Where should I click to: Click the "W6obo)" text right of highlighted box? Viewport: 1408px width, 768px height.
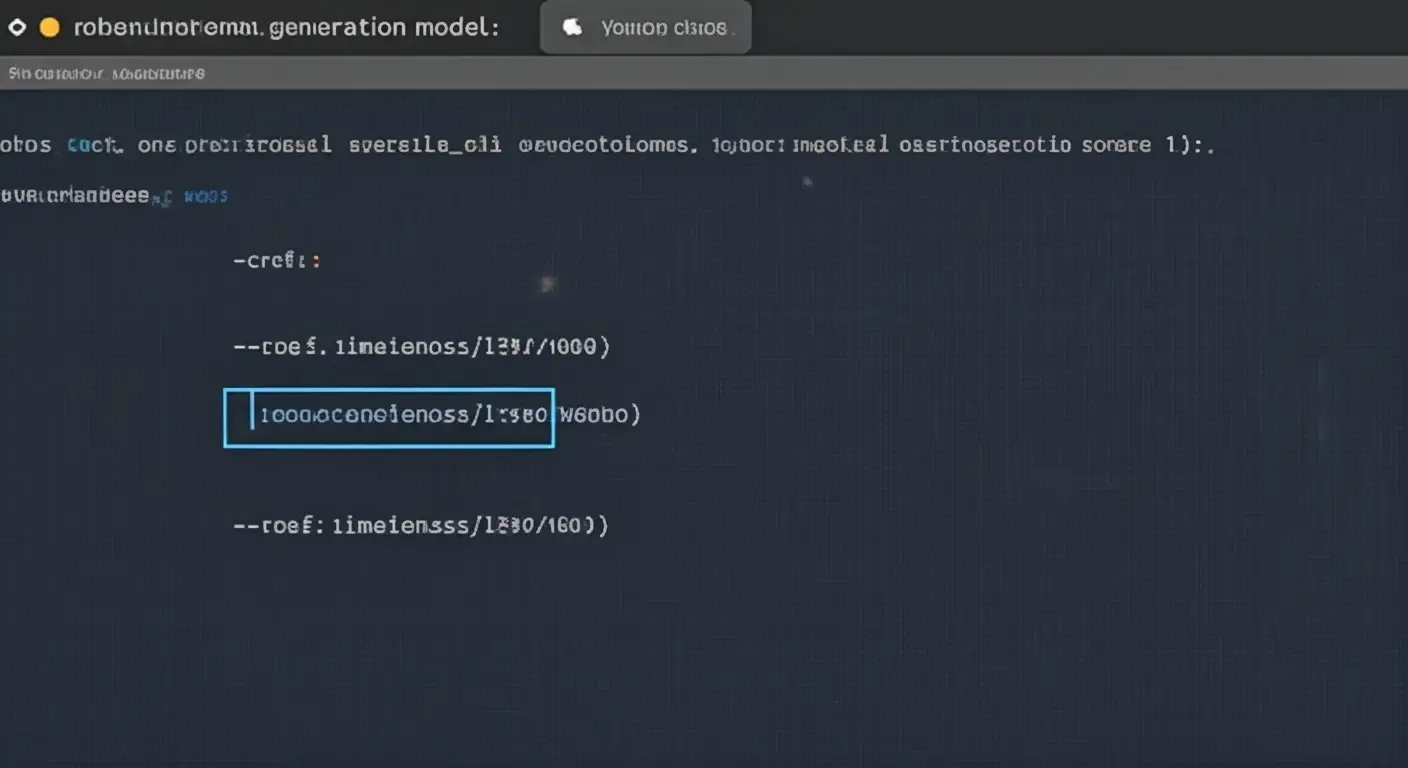598,415
